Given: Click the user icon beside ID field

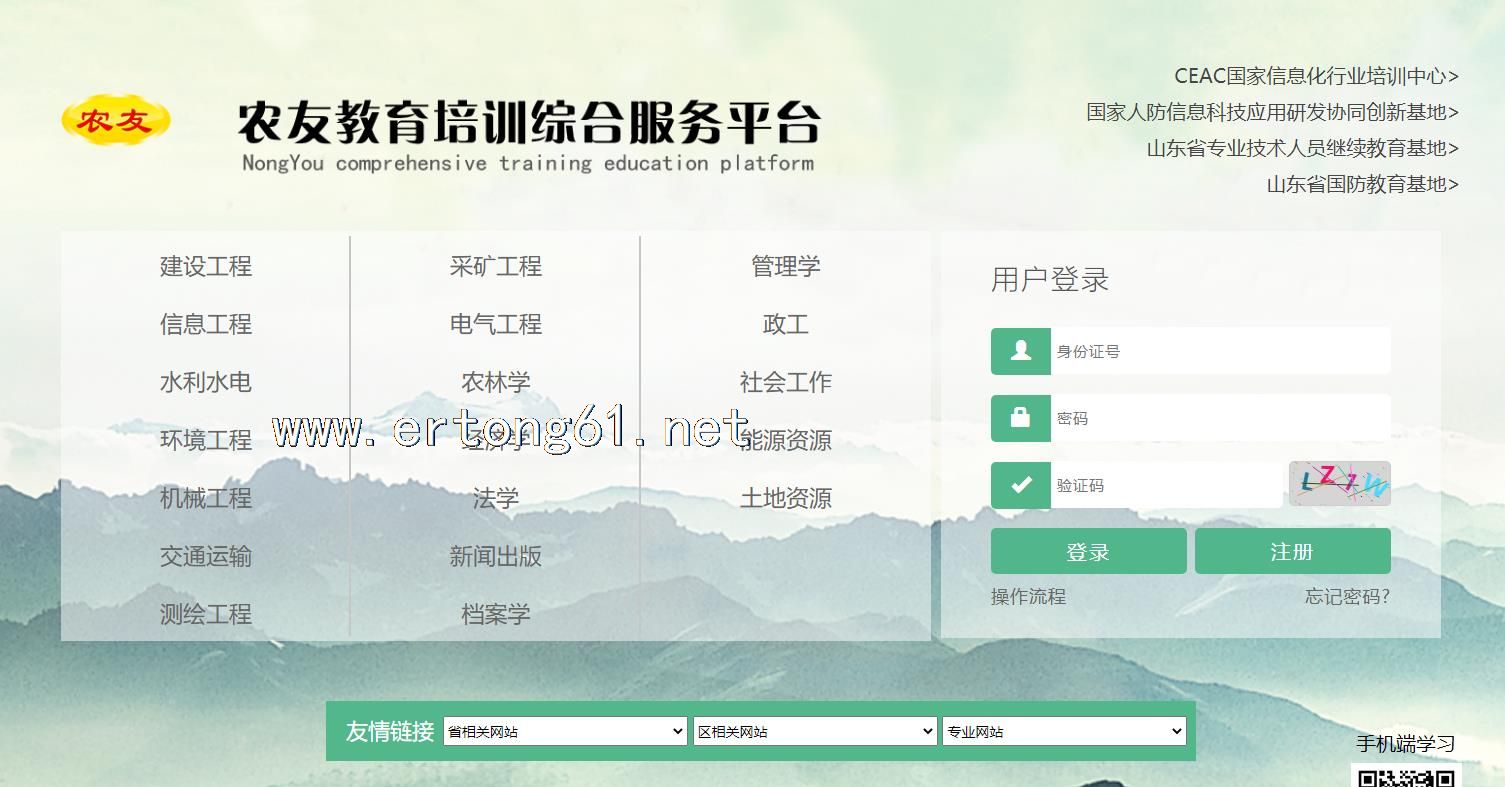Looking at the screenshot, I should point(1020,351).
